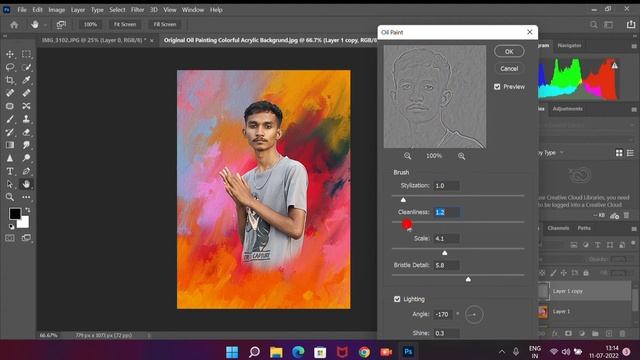Open the Layer menu
Screen dimensions: 640x360
(x=78, y=10)
